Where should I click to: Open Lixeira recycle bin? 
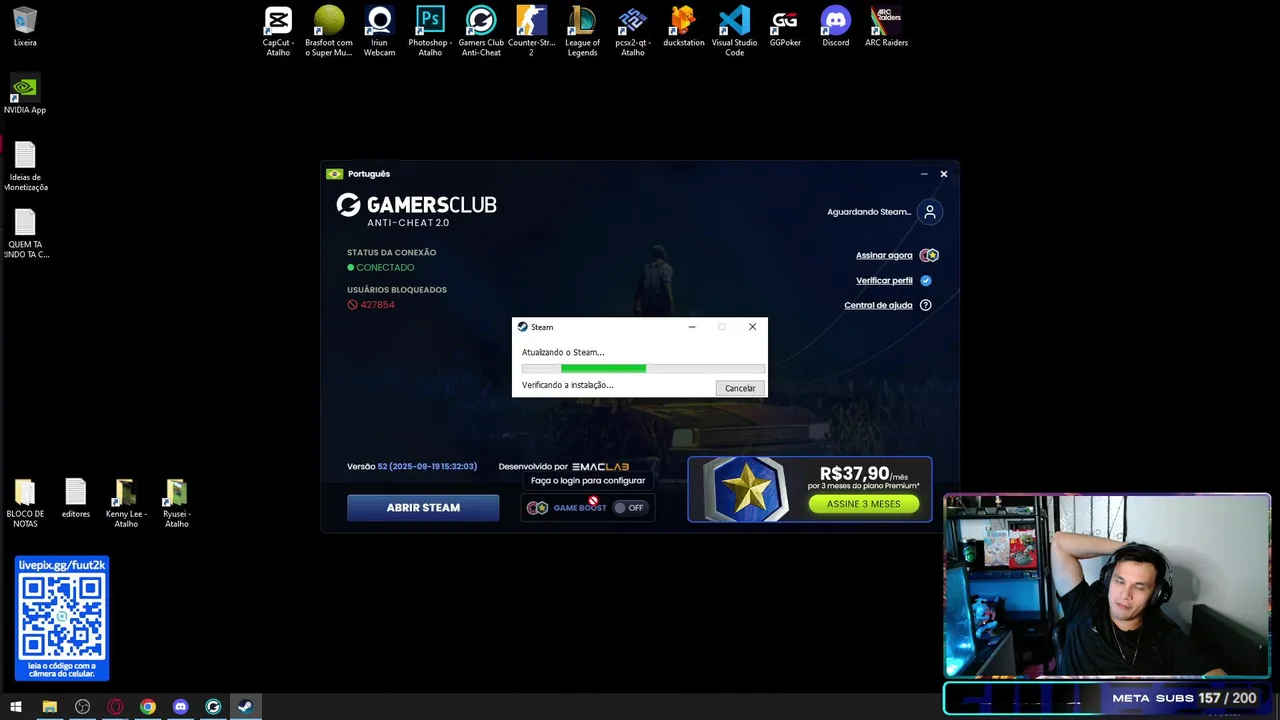tap(25, 27)
